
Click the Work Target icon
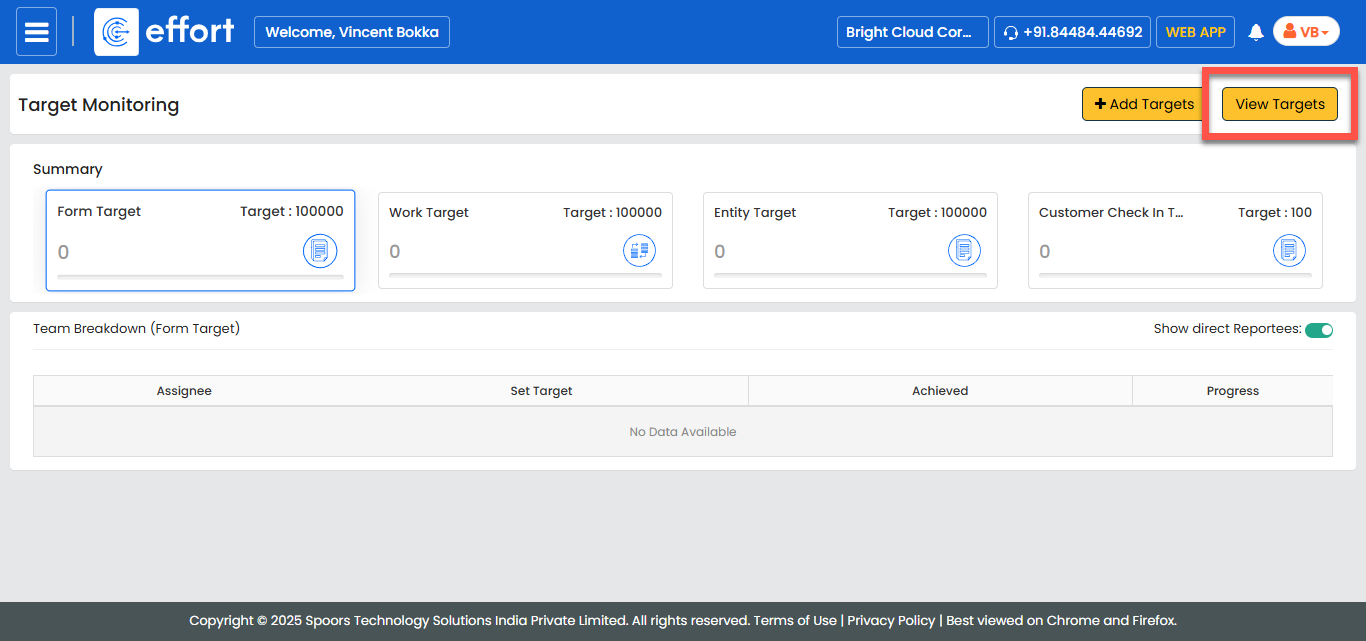tap(640, 251)
